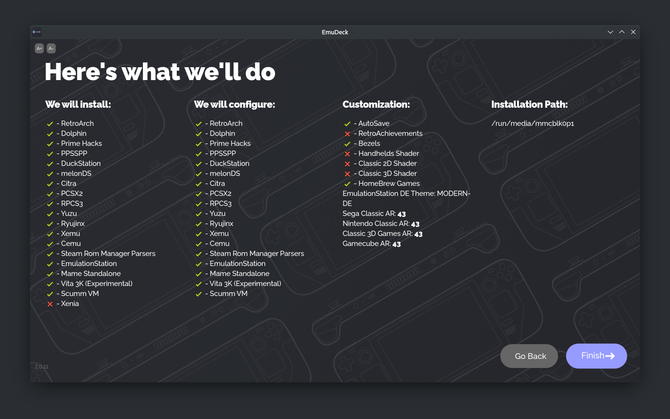Click 'DuckStation' in the install list

tap(81, 164)
